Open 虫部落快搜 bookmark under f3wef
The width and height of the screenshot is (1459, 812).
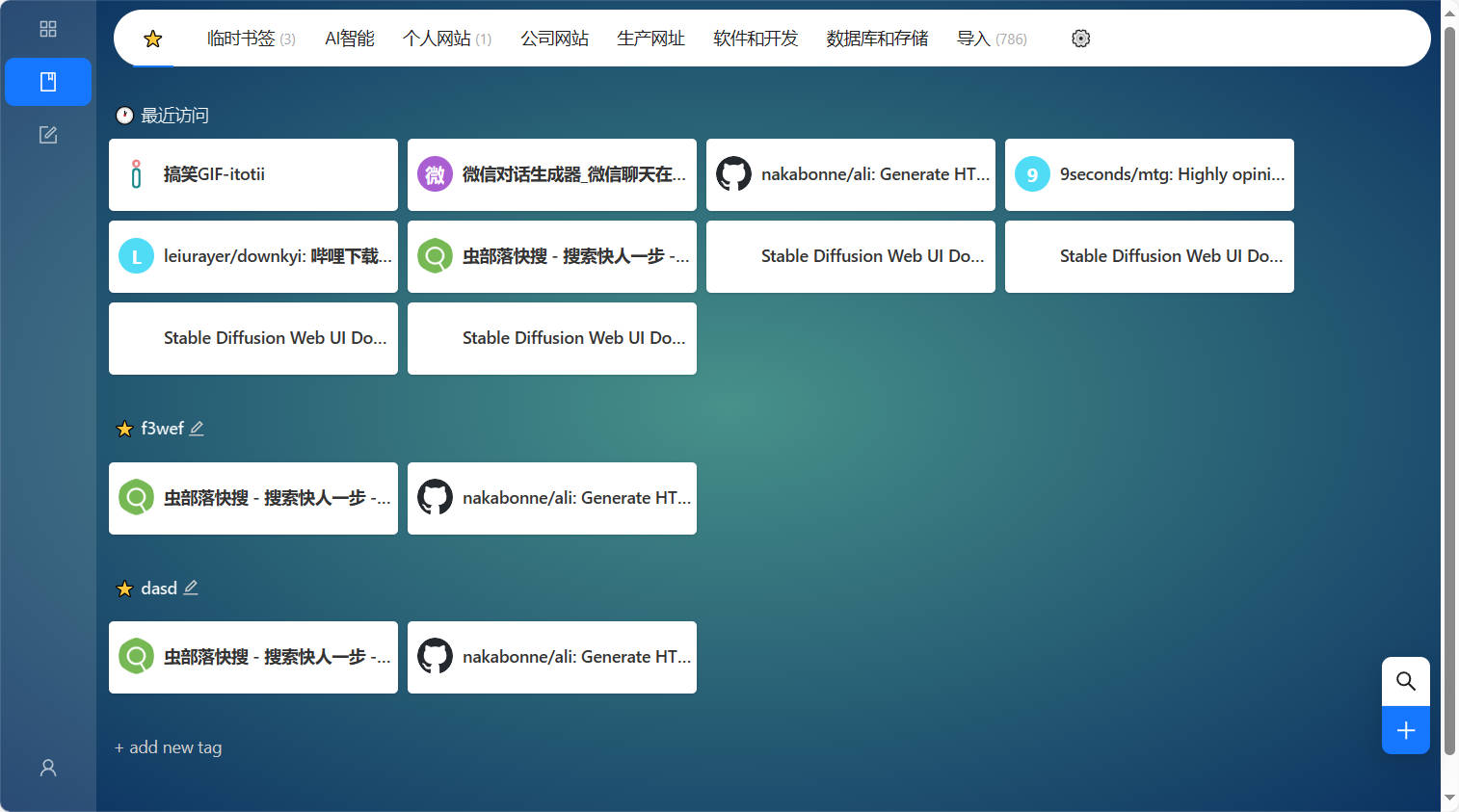(253, 498)
